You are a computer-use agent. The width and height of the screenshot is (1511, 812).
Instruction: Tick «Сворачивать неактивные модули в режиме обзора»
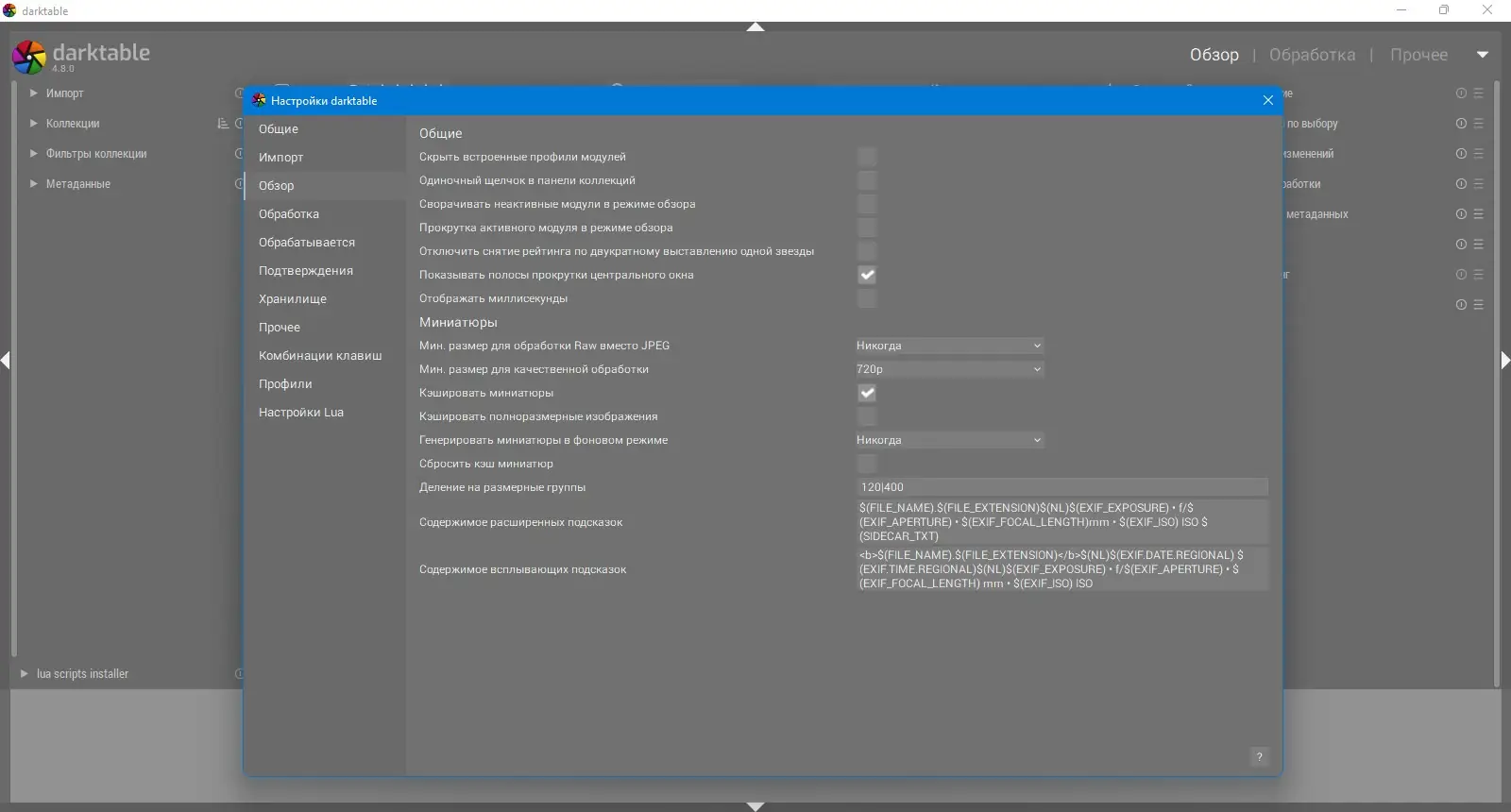click(867, 204)
